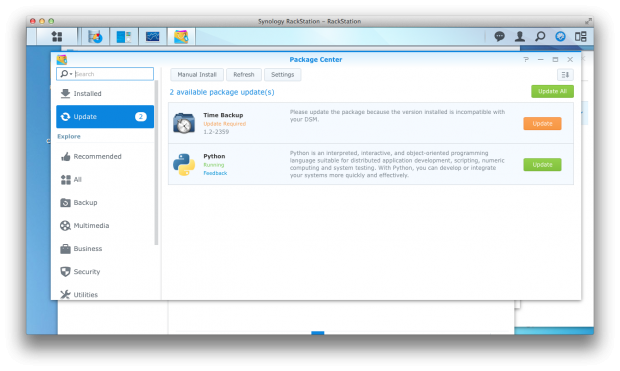
Task: Open Package Center help question mark
Action: point(525,59)
